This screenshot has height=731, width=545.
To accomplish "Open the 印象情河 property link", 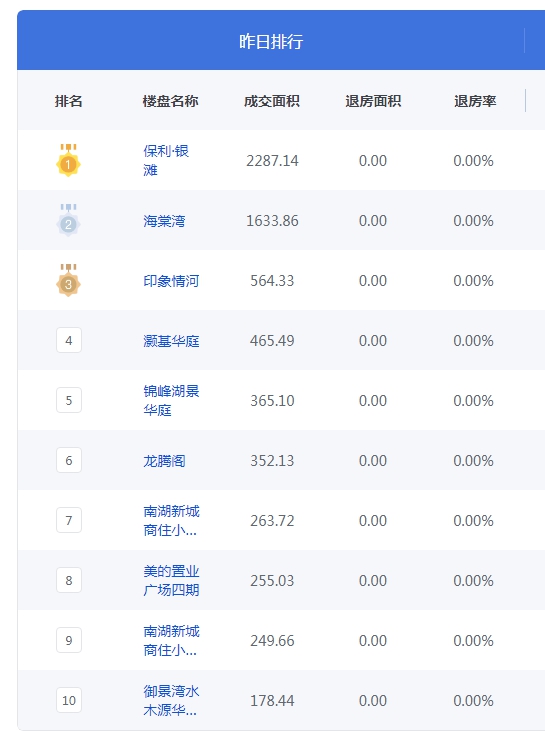I will (x=171, y=281).
